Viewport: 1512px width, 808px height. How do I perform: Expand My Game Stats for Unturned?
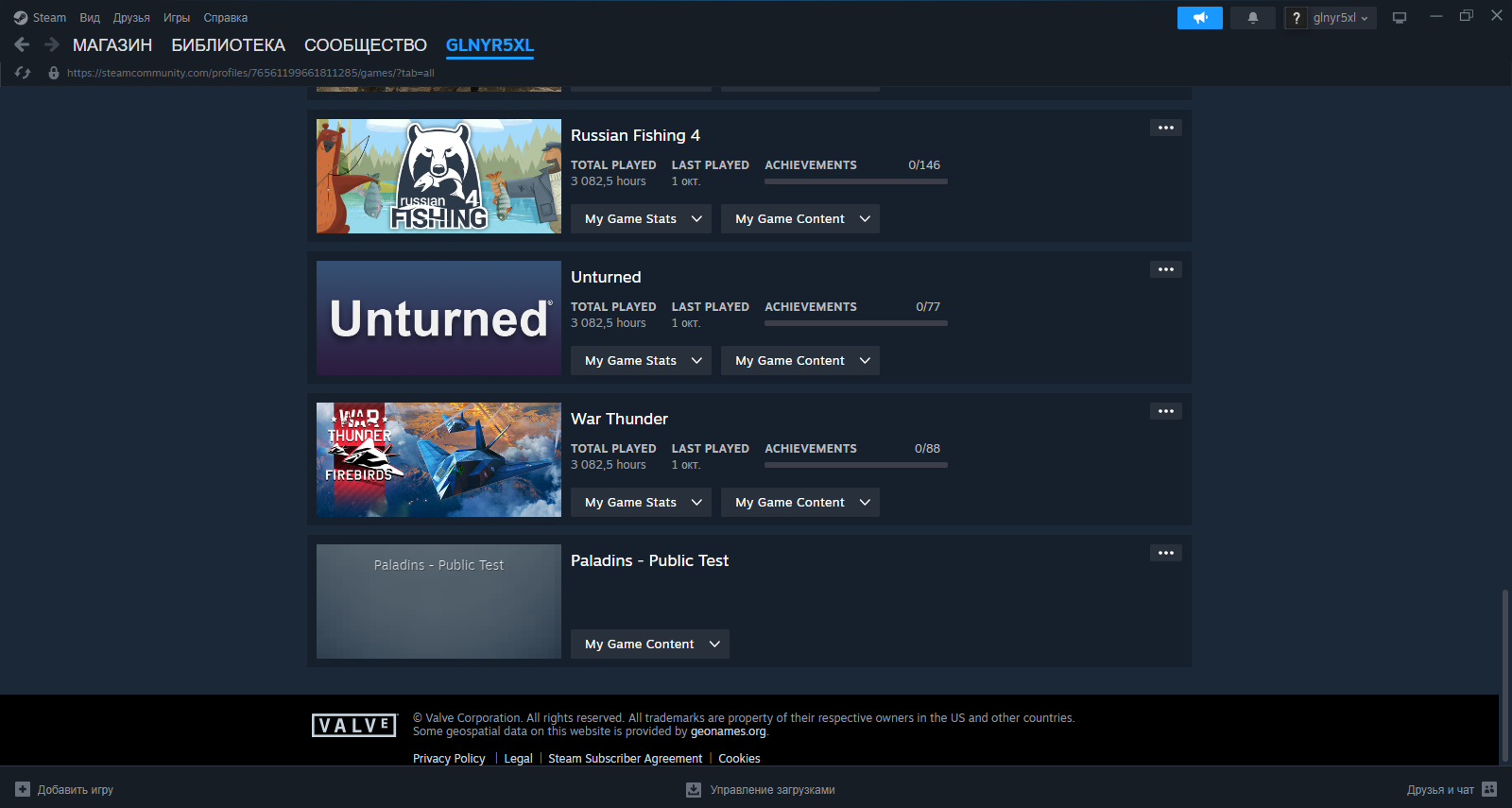[x=641, y=360]
